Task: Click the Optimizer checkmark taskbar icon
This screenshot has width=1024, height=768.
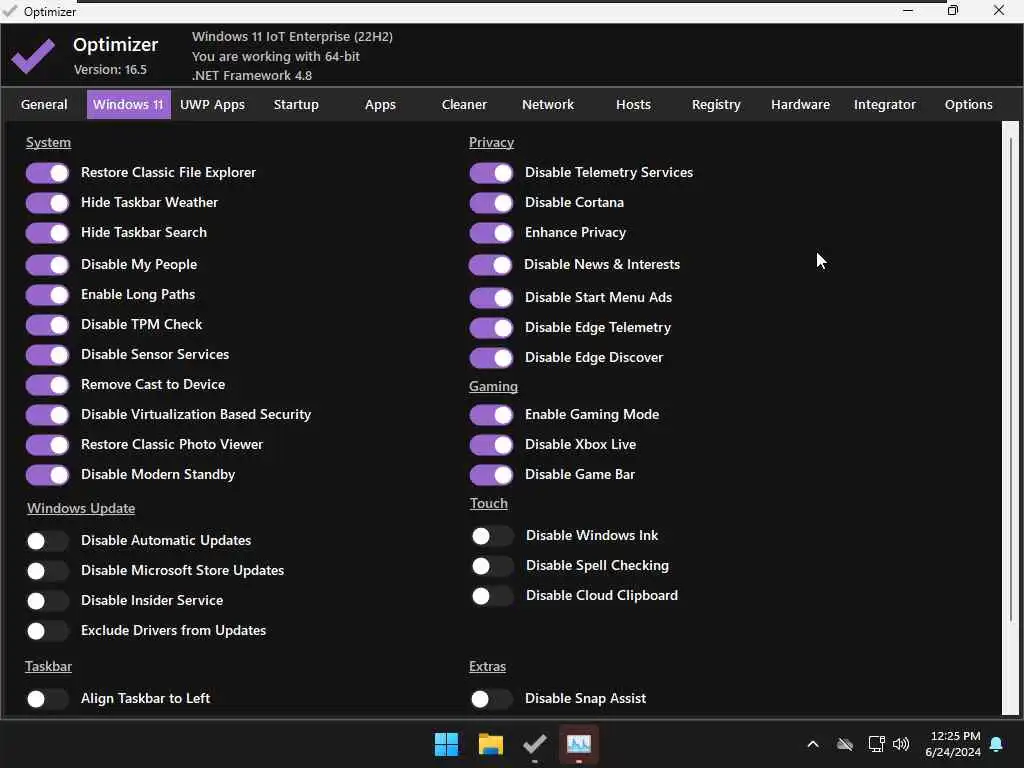Action: pyautogui.click(x=534, y=744)
